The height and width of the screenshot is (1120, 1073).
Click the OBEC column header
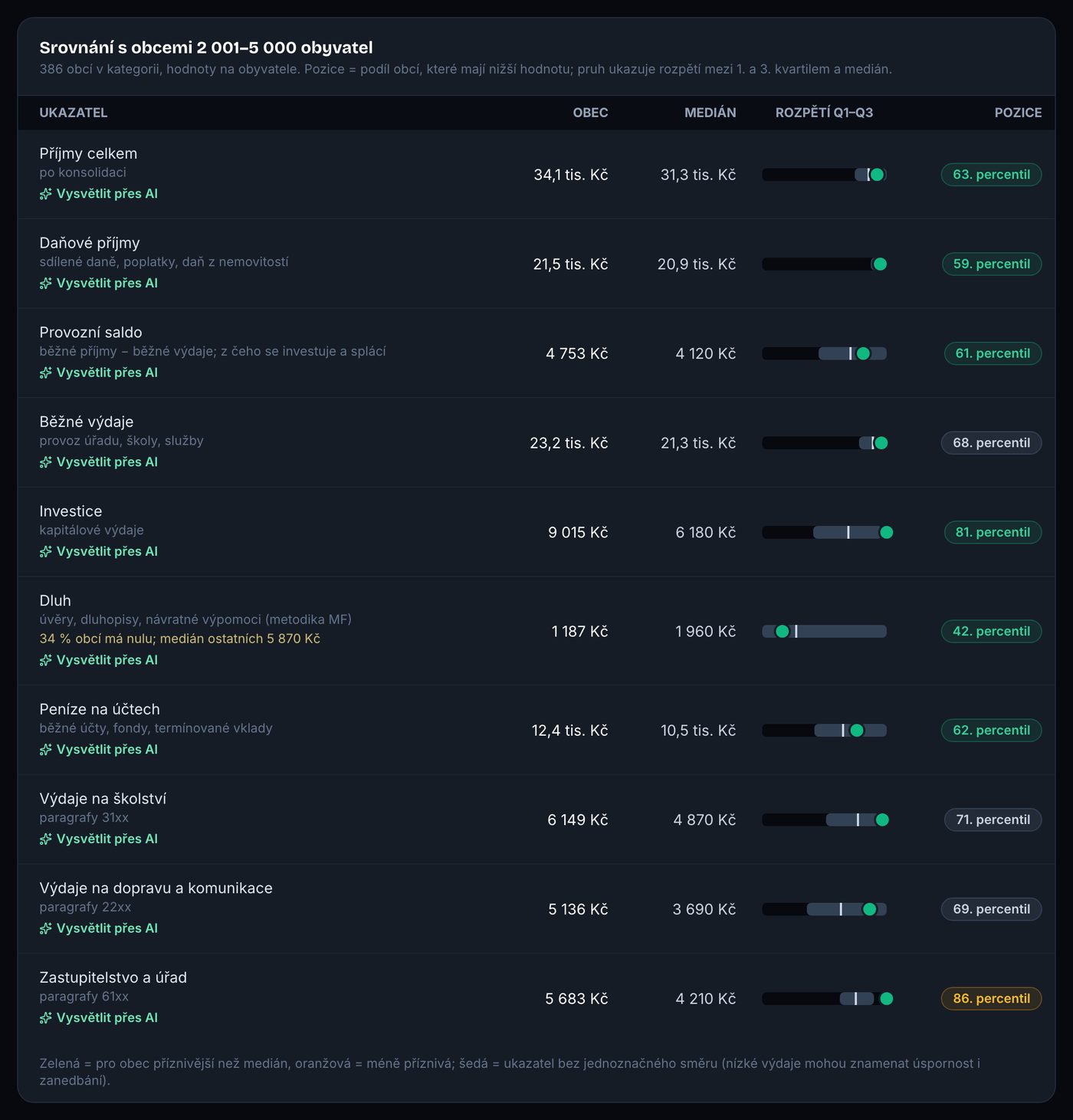(590, 113)
